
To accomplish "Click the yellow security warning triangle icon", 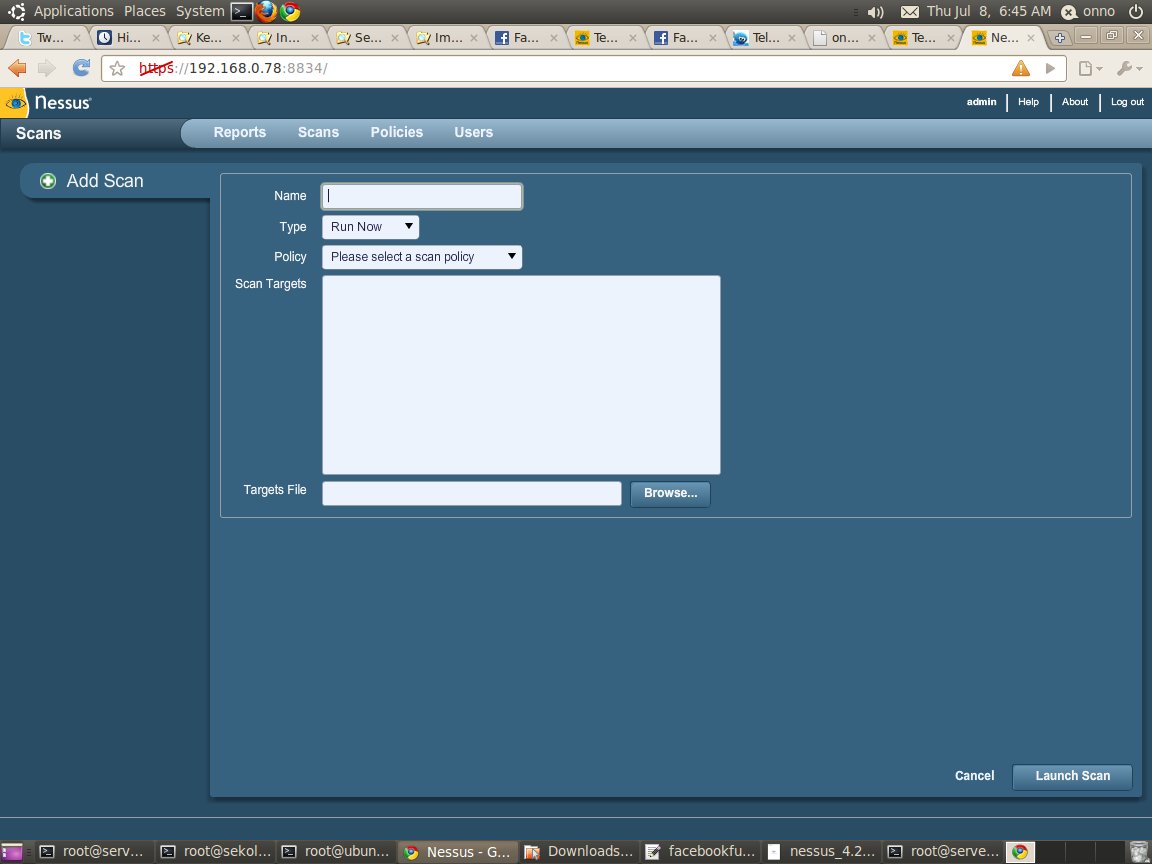I will click(1020, 68).
